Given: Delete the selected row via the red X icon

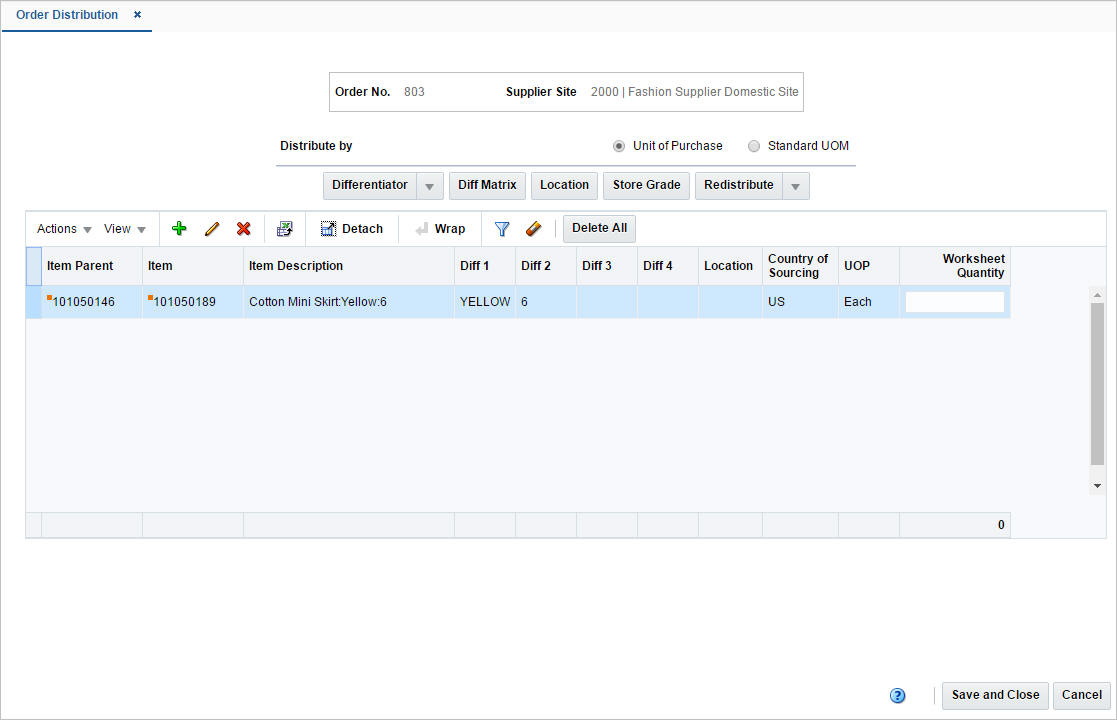Looking at the screenshot, I should click(243, 228).
